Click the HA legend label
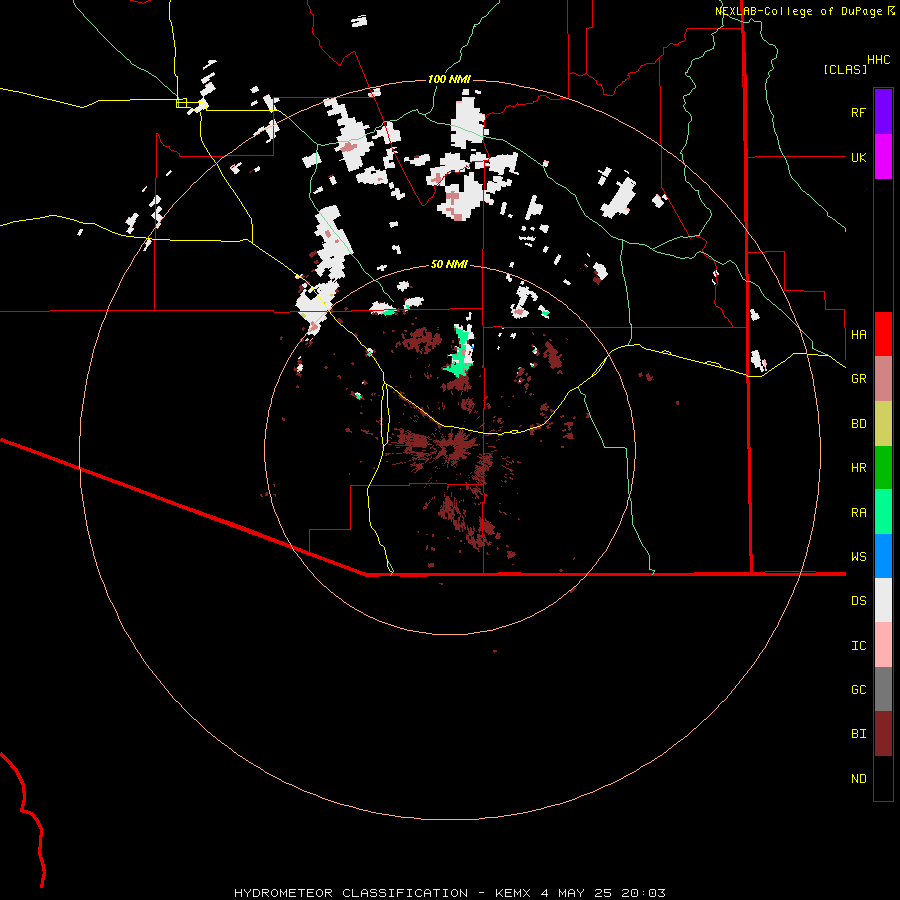The width and height of the screenshot is (900, 900). tap(858, 334)
